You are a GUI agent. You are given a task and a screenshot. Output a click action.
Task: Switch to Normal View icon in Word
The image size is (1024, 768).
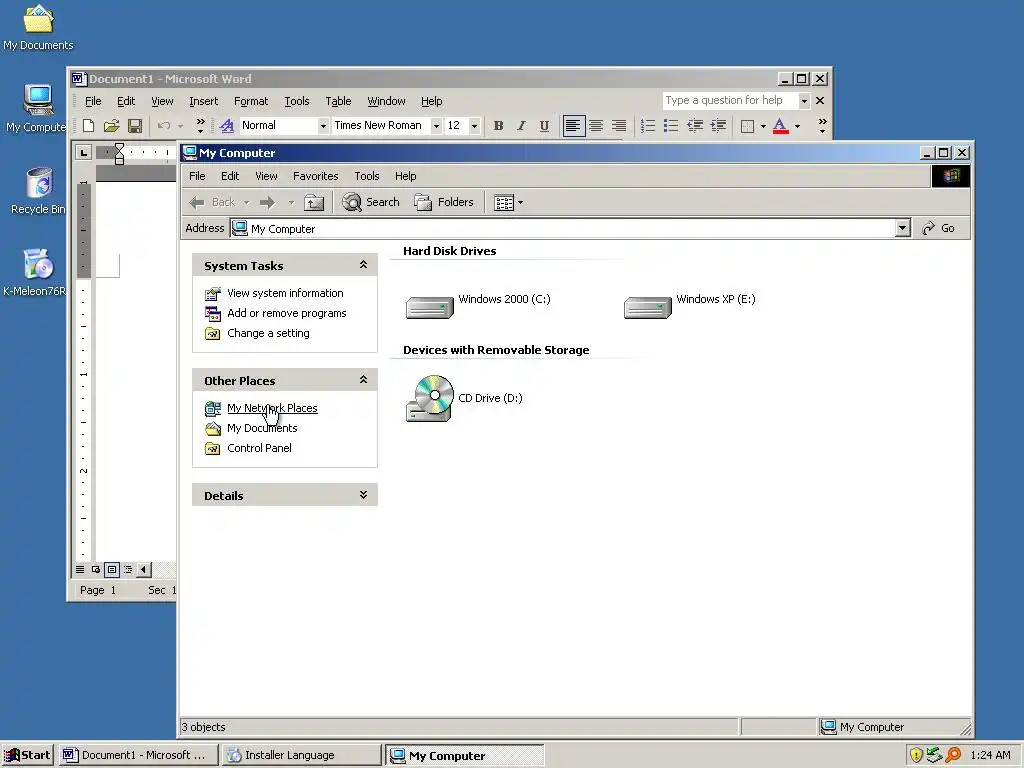(80, 569)
